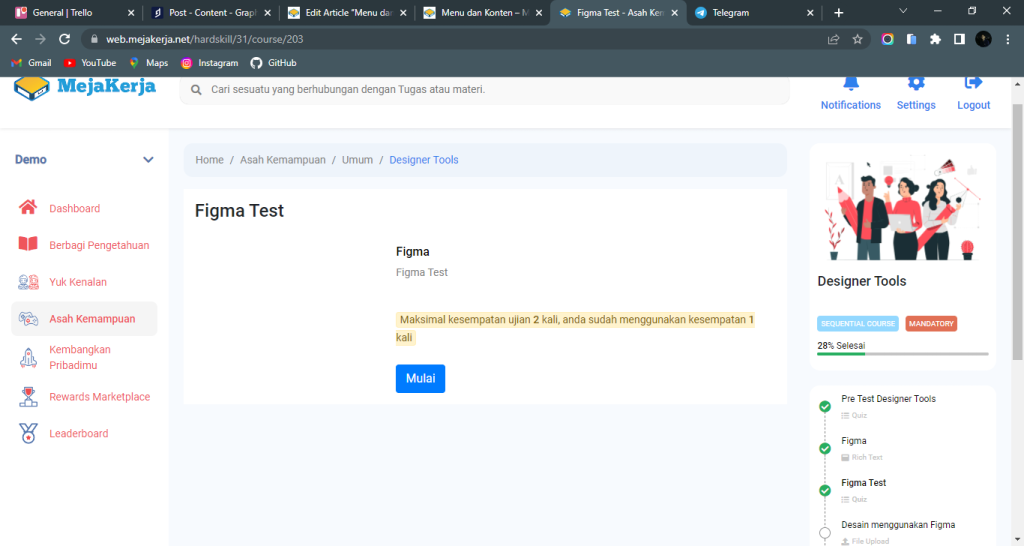Open the Chrome profile avatar
Screen dimensions: 1024x546
(x=984, y=39)
